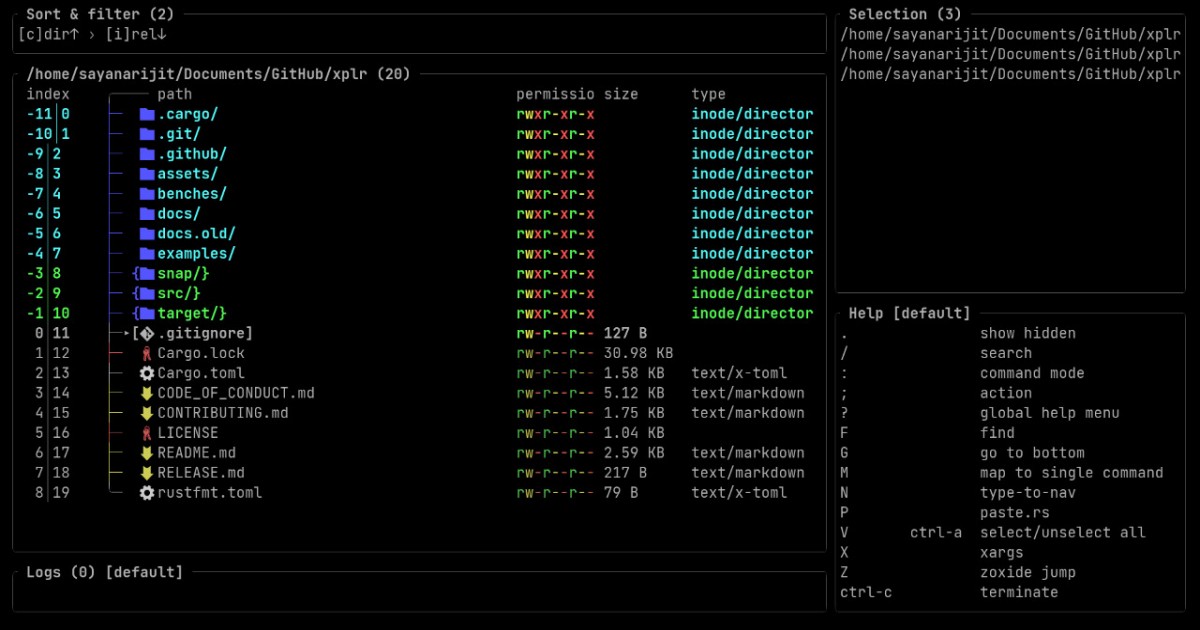Click the rustfmt.toml gear icon
This screenshot has height=630, width=1200.
coord(145,493)
